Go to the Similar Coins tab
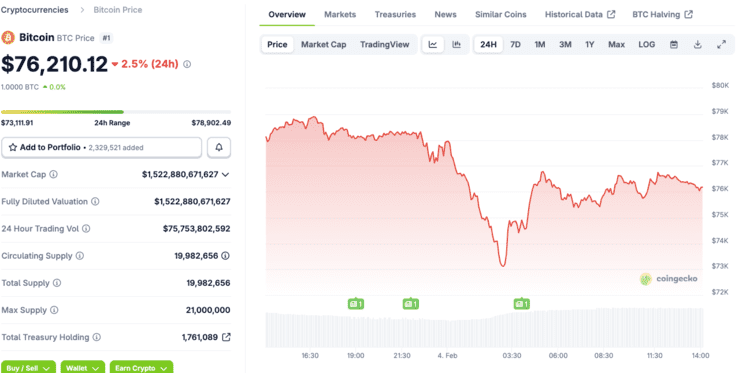This screenshot has height=373, width=750. pyautogui.click(x=500, y=14)
